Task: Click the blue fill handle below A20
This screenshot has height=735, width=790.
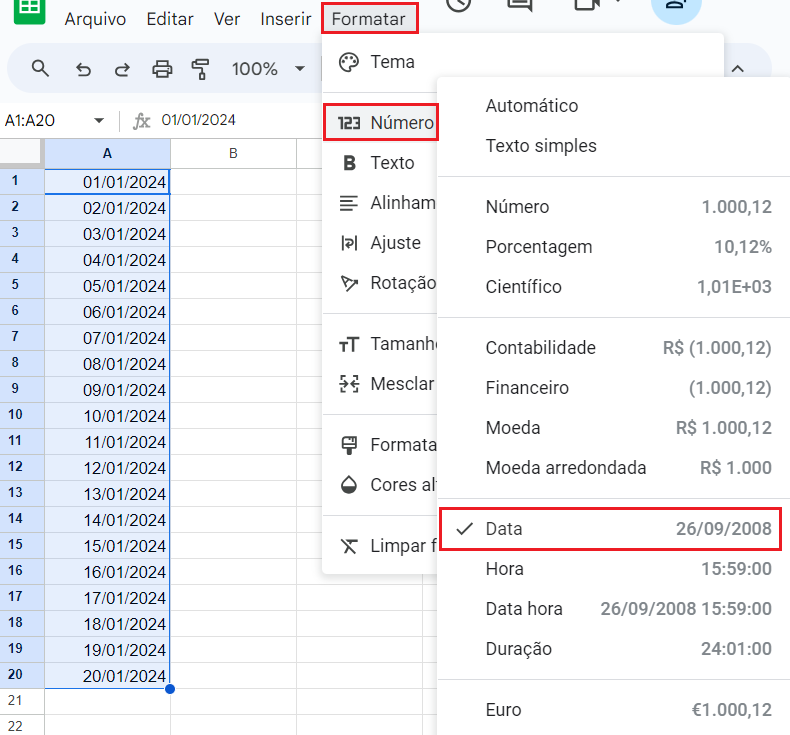Action: coord(170,689)
